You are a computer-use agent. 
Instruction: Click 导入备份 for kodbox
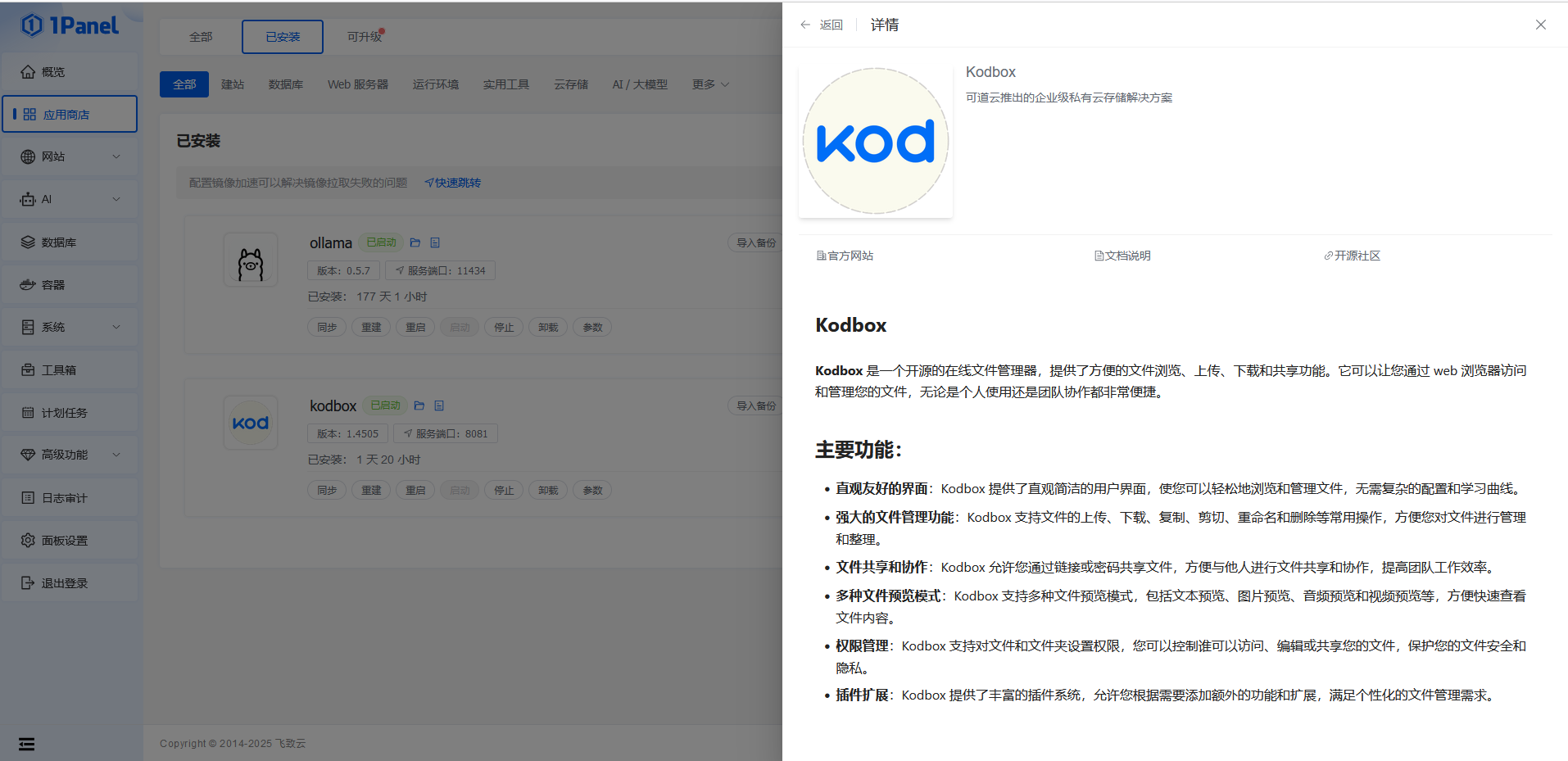[755, 405]
